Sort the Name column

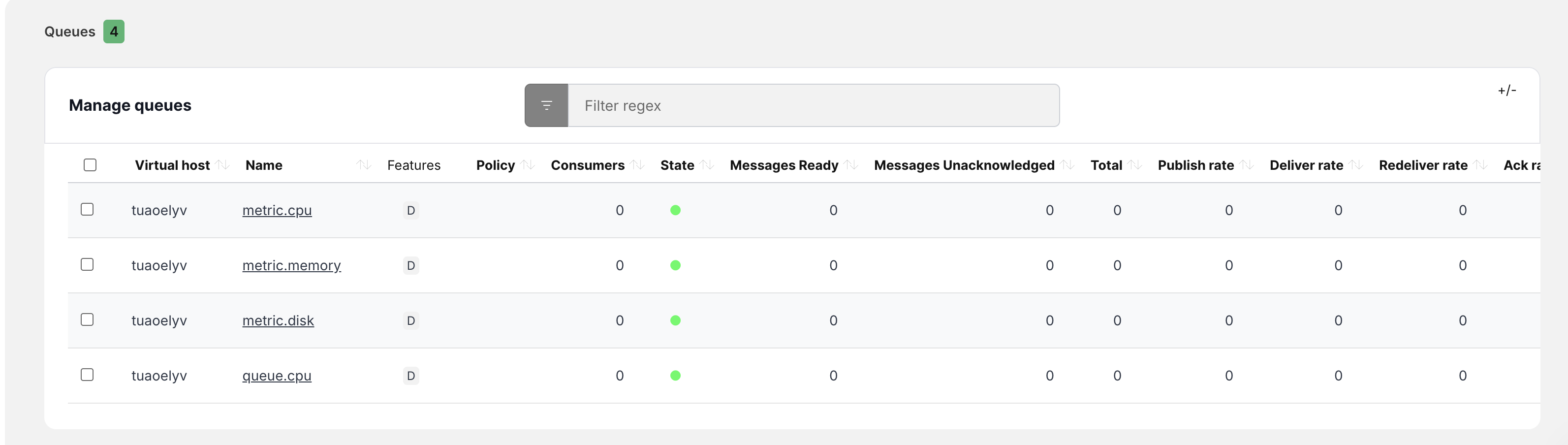click(x=363, y=164)
